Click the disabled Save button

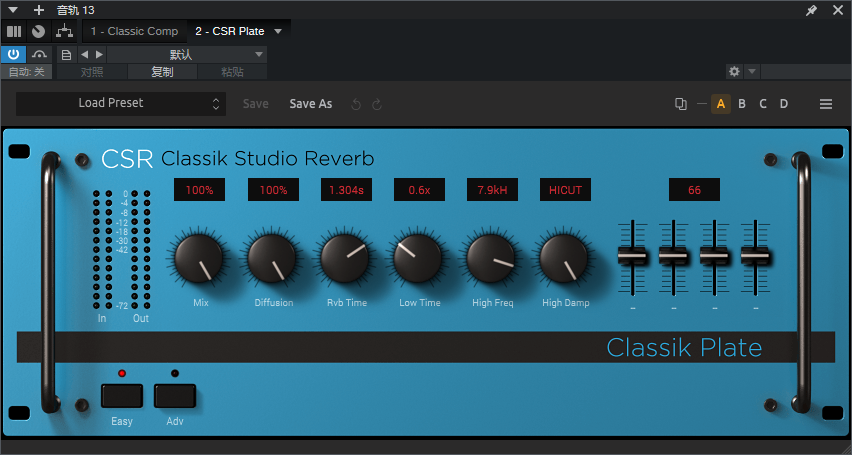(x=255, y=104)
